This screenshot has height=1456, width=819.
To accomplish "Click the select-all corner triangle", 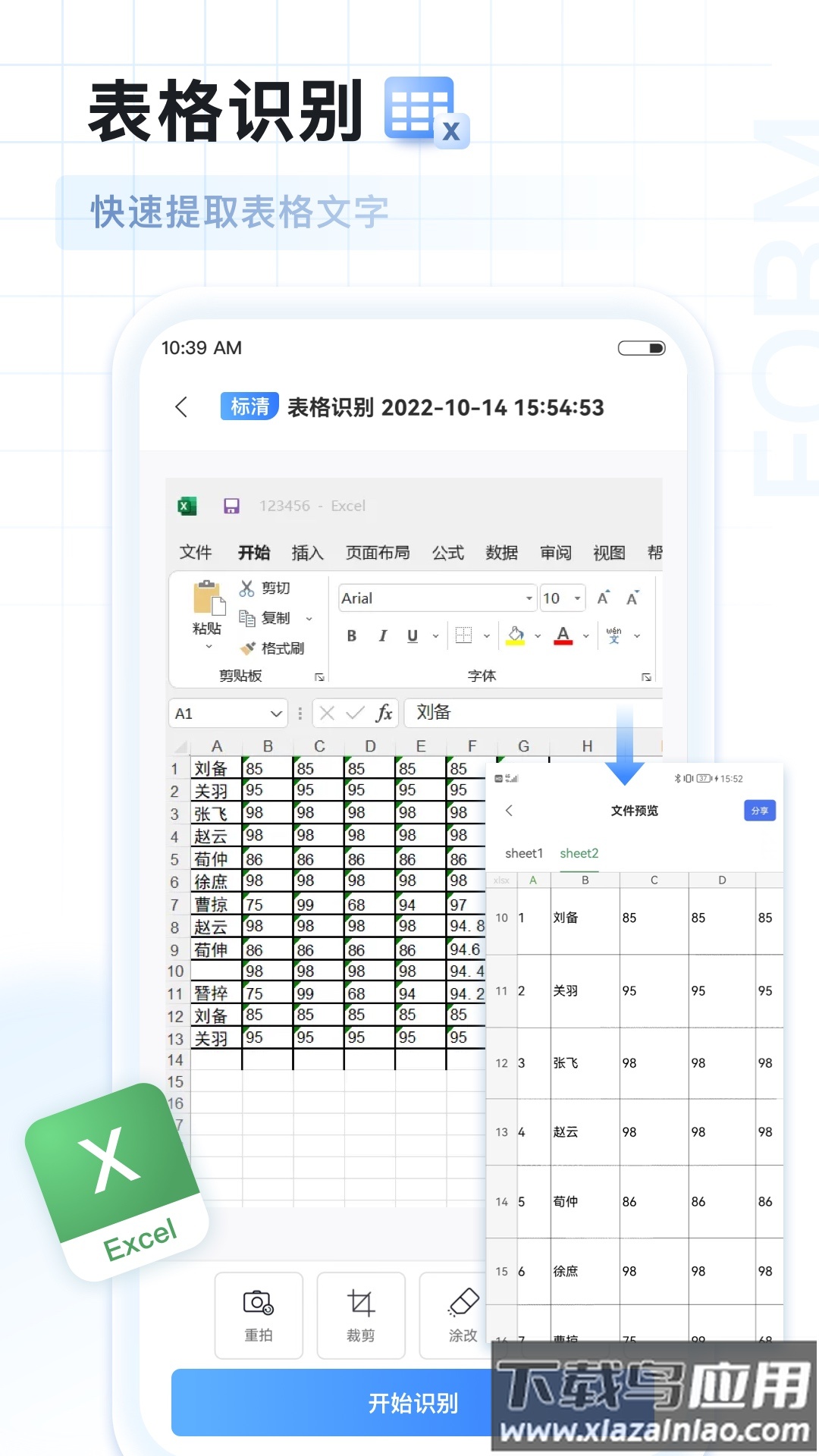I will pyautogui.click(x=180, y=747).
